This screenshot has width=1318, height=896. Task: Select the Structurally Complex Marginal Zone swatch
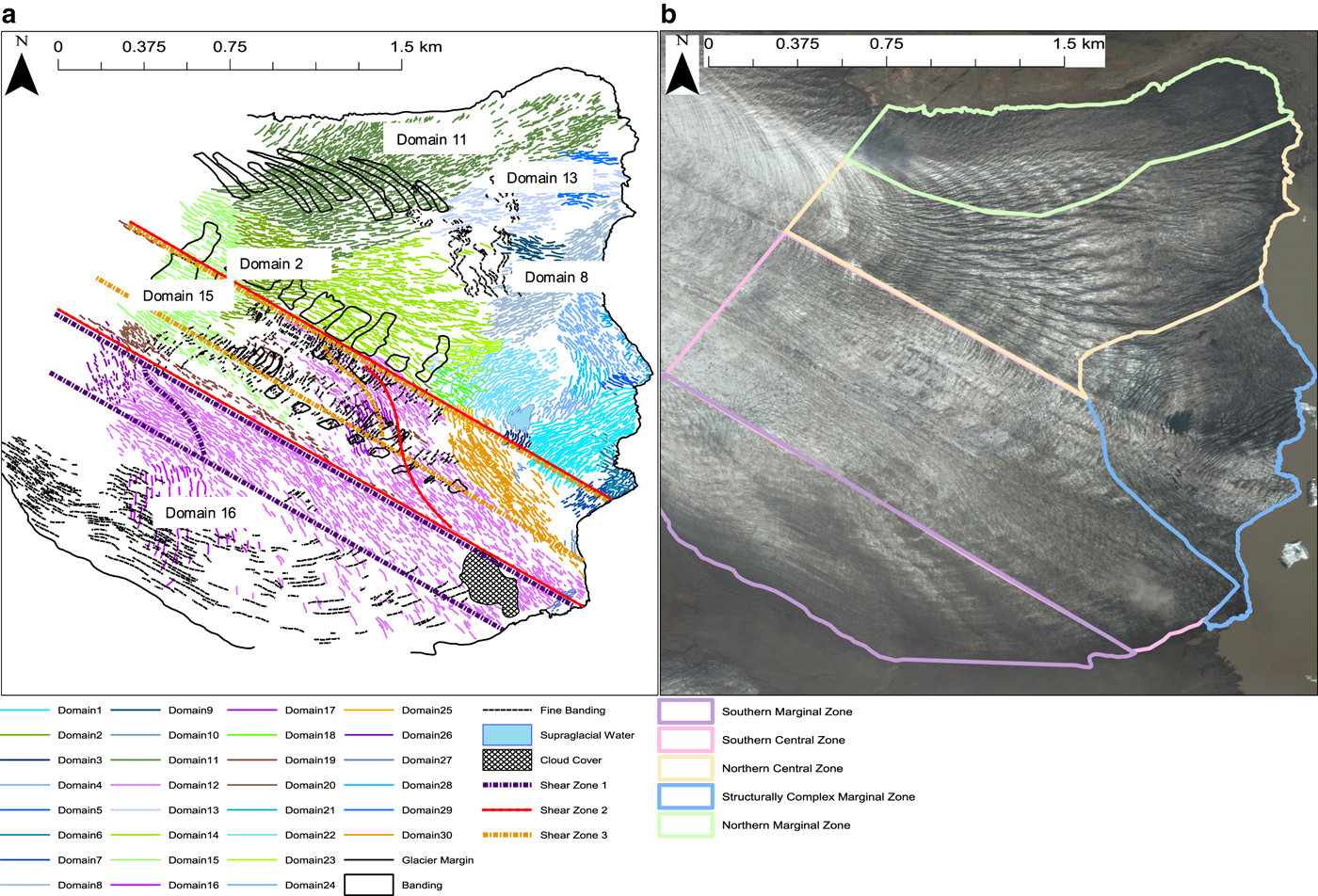click(x=685, y=796)
